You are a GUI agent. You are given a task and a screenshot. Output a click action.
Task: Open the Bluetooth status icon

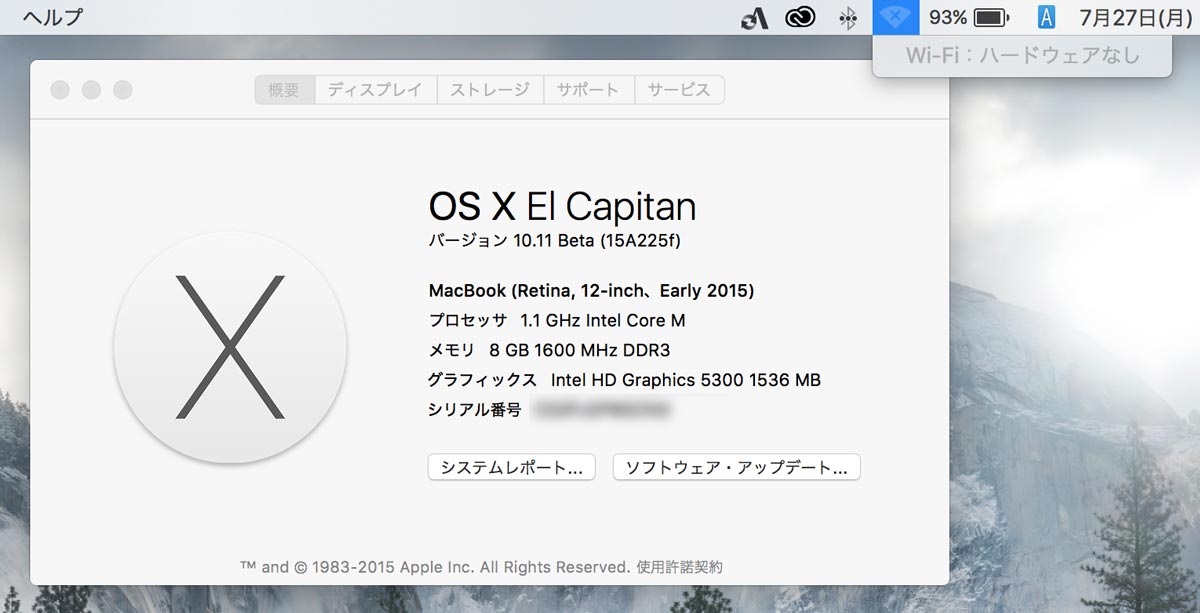pos(848,17)
